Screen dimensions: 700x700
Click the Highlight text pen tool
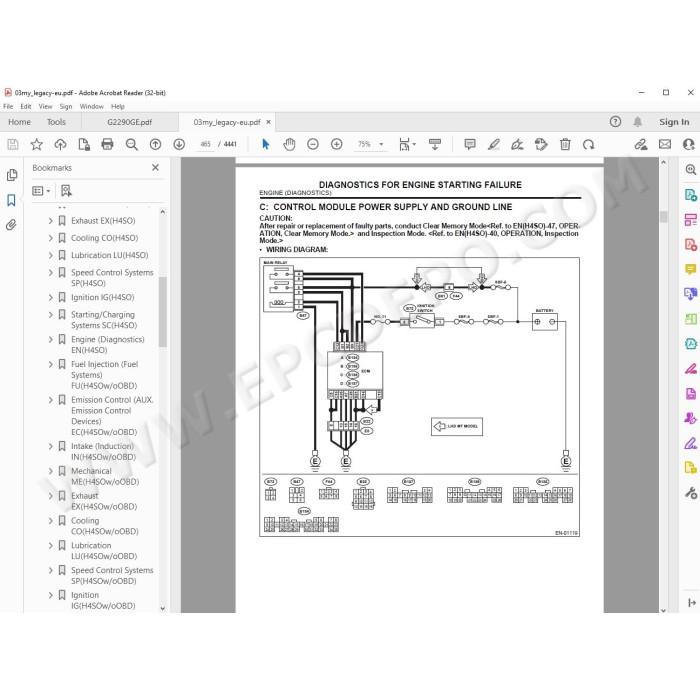click(494, 144)
